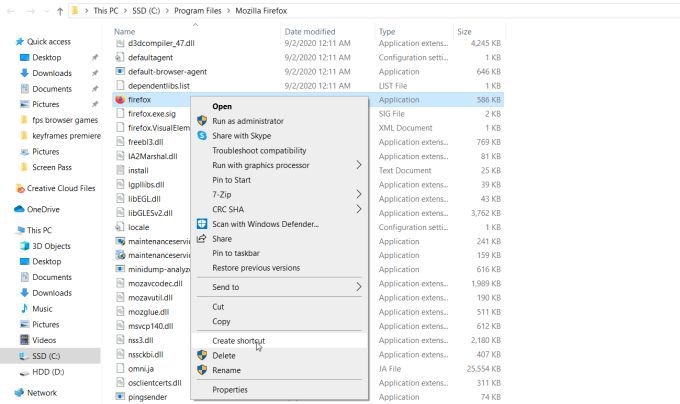Select the dependentlibs.list file
680x404 pixels.
click(x=159, y=86)
